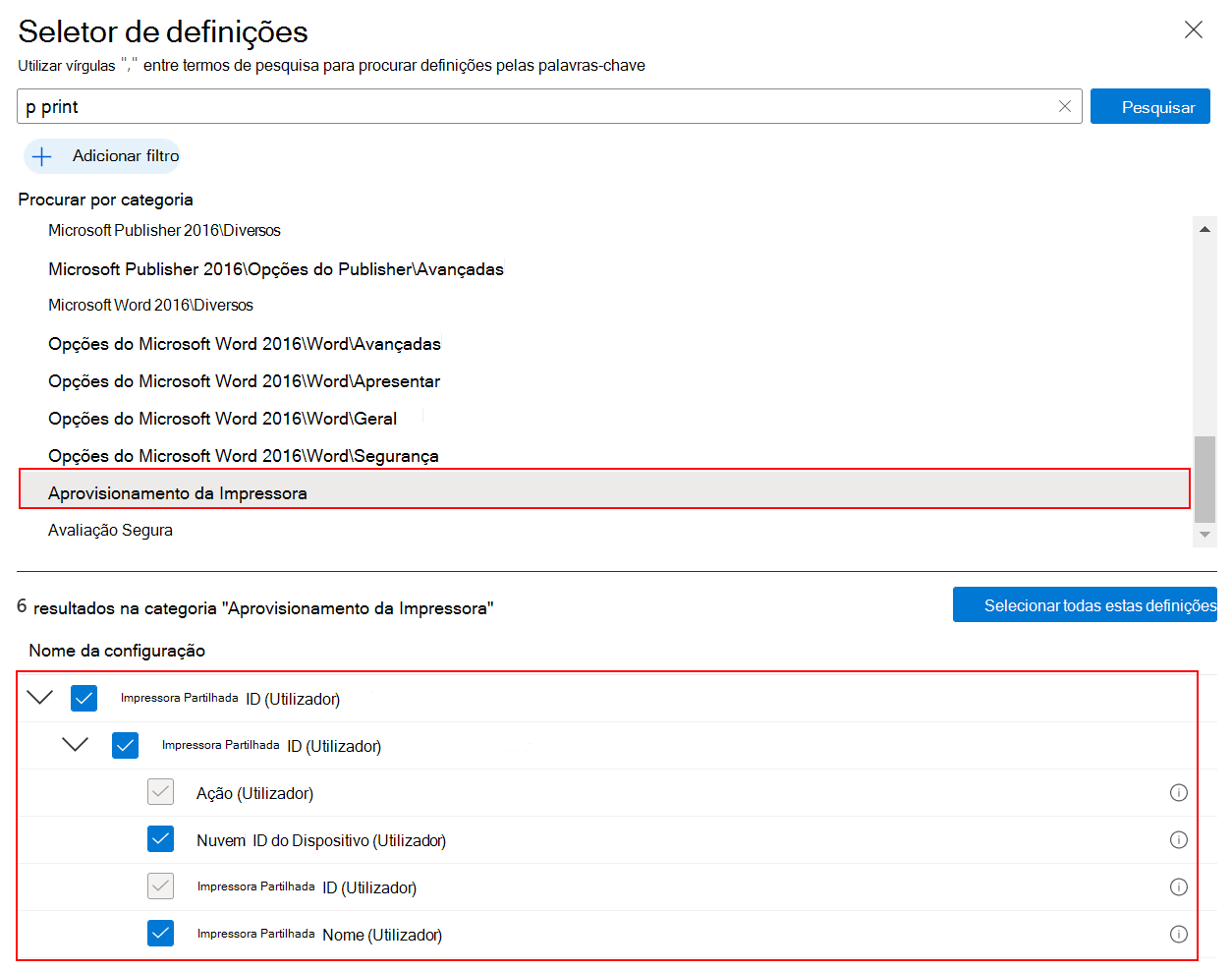This screenshot has width=1232, height=971.
Task: Uncheck Impressora Partilhada Nome (Utilizador)
Action: [161, 934]
